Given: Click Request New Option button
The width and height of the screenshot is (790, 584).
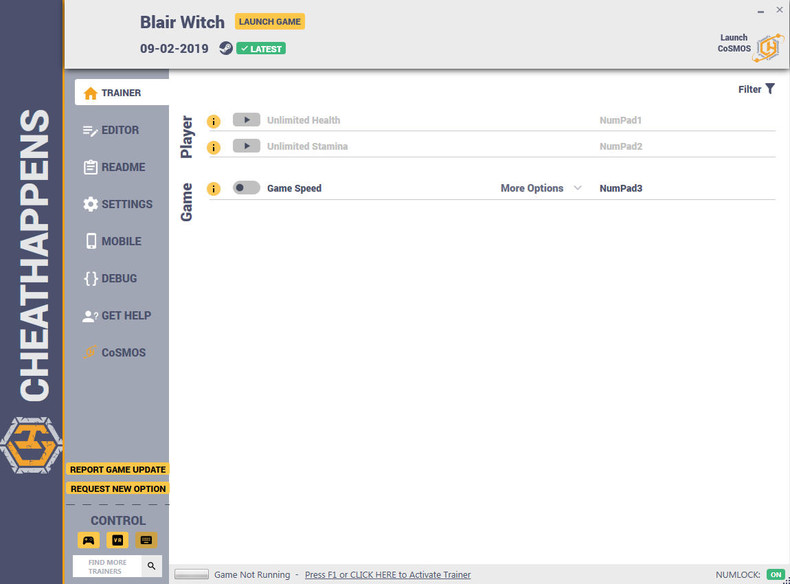Looking at the screenshot, I should (x=118, y=488).
